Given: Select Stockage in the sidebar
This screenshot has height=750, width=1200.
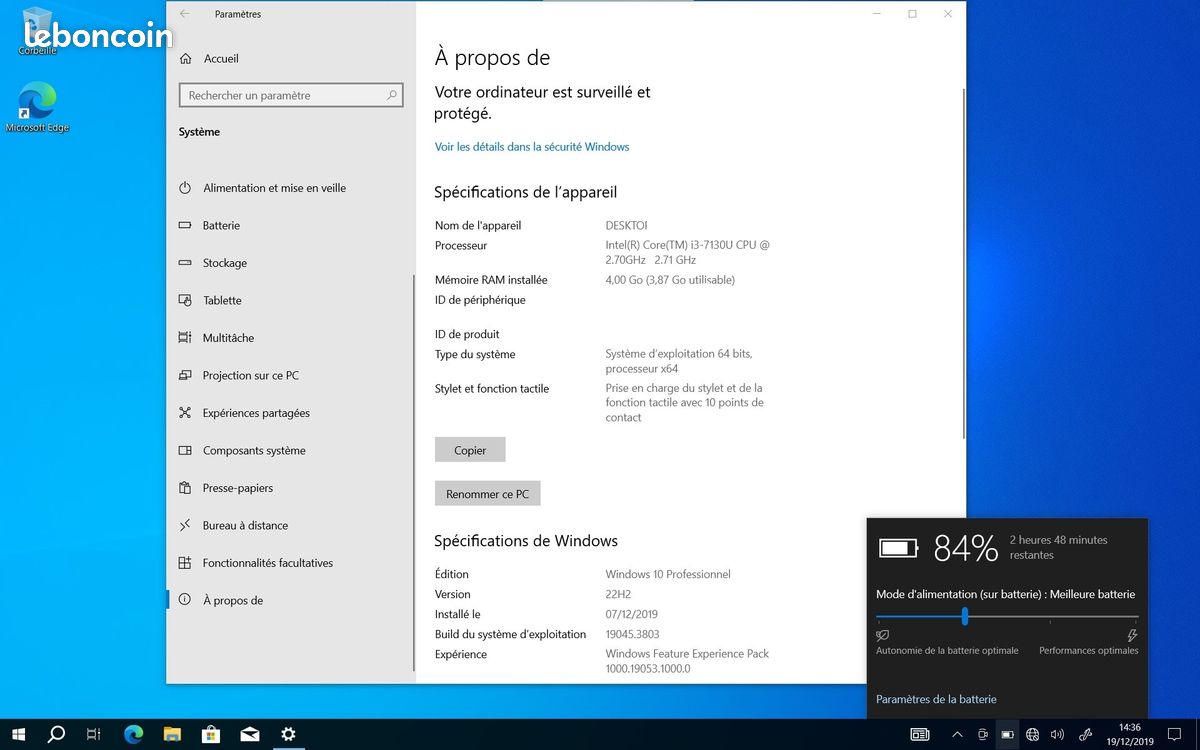Looking at the screenshot, I should point(225,263).
